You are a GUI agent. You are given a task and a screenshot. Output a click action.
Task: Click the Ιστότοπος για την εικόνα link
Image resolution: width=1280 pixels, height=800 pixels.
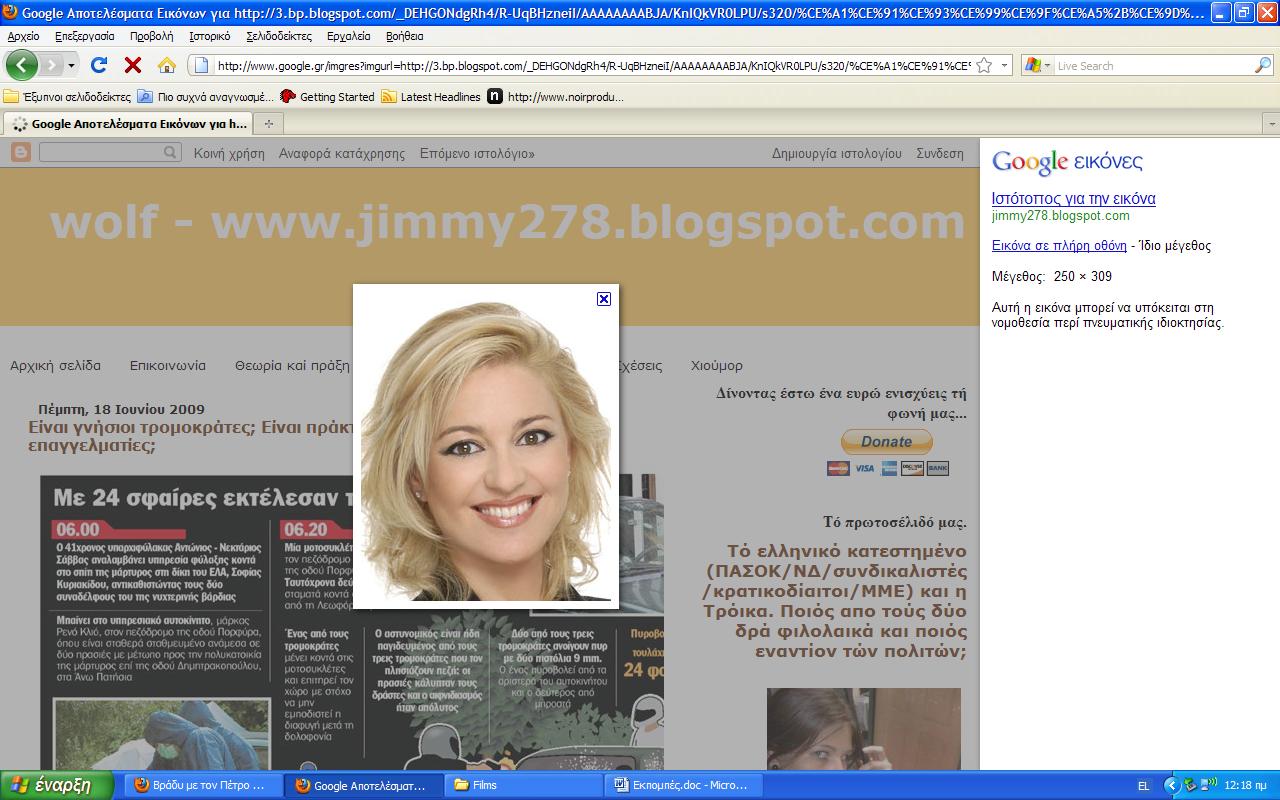point(1073,198)
